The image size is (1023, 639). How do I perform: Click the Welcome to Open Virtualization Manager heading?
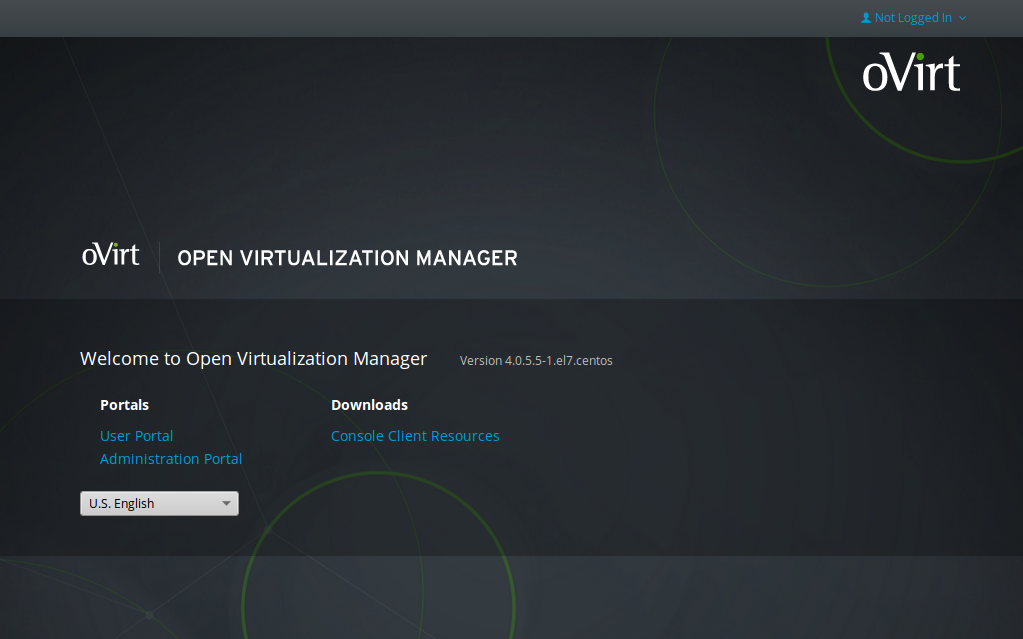(x=253, y=359)
